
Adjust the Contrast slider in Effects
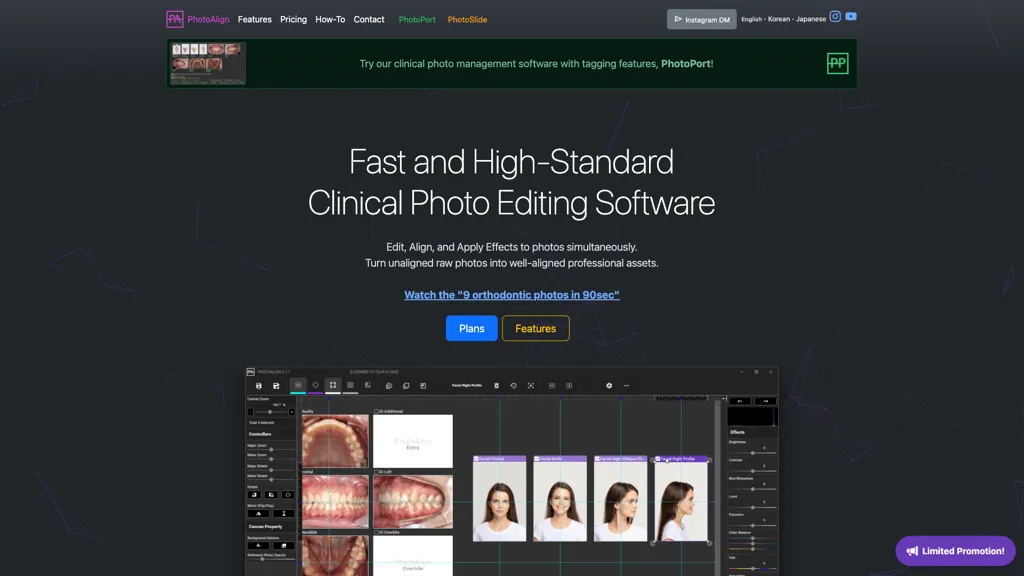752,471
